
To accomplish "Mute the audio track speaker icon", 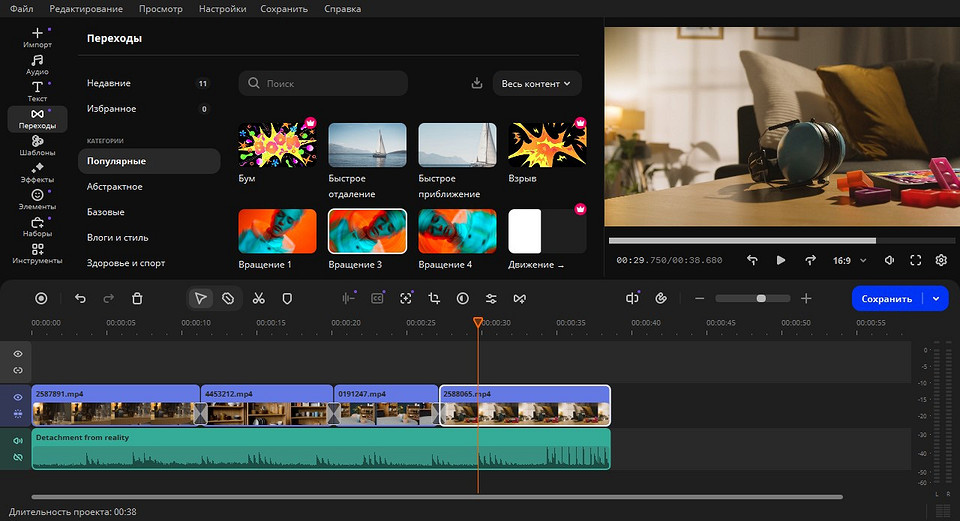I will (18, 441).
